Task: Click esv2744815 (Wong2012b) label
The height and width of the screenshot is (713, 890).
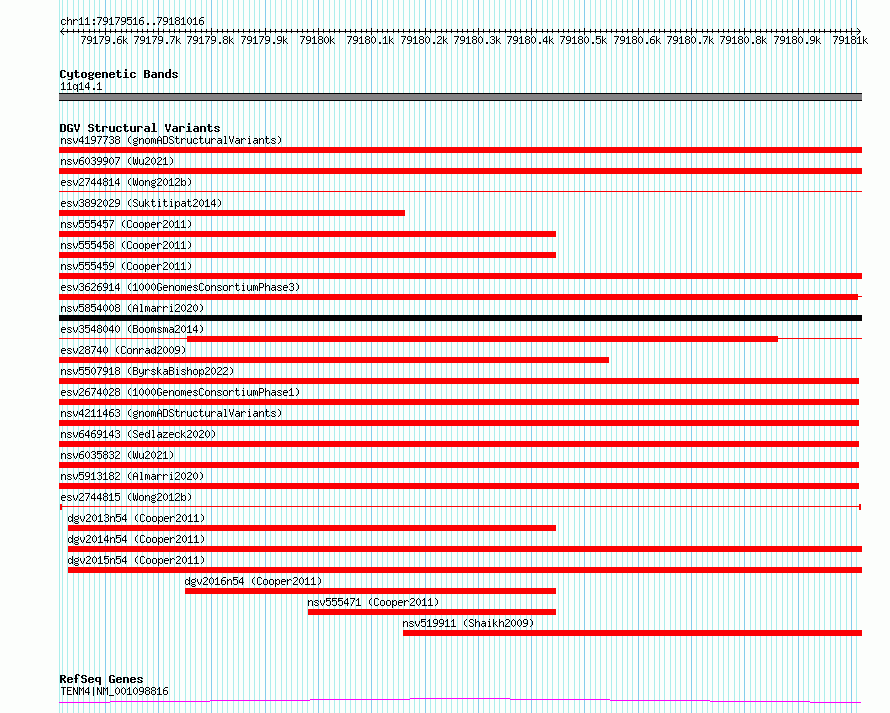Action: (x=126, y=497)
